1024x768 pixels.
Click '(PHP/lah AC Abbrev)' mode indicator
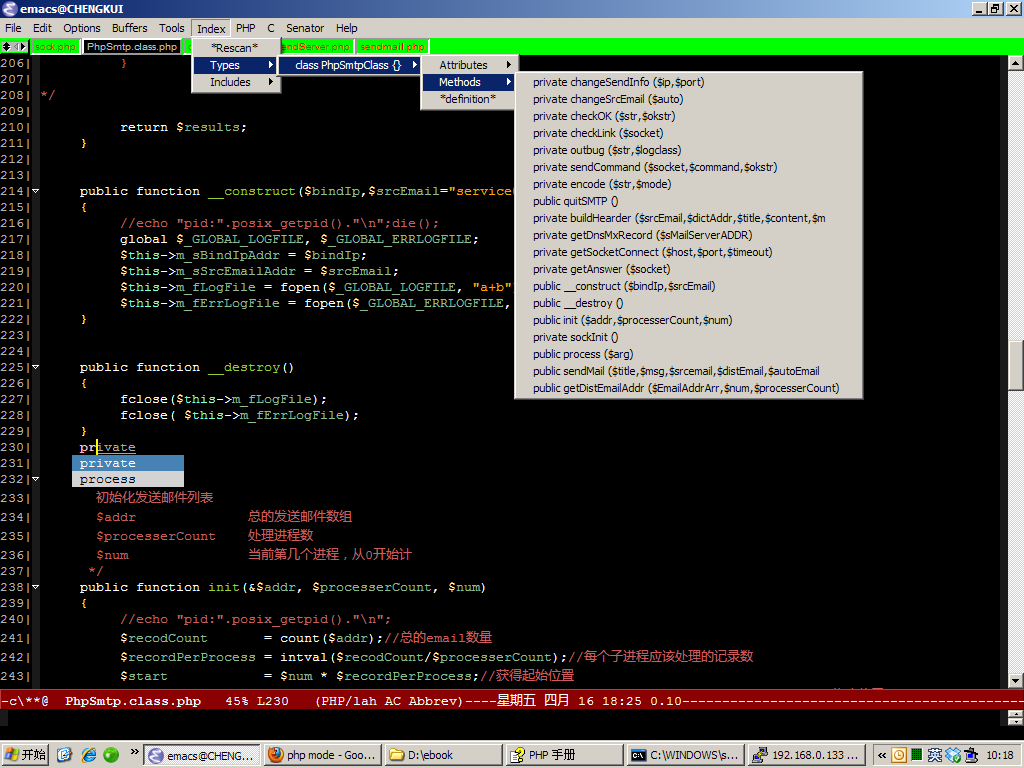[389, 701]
